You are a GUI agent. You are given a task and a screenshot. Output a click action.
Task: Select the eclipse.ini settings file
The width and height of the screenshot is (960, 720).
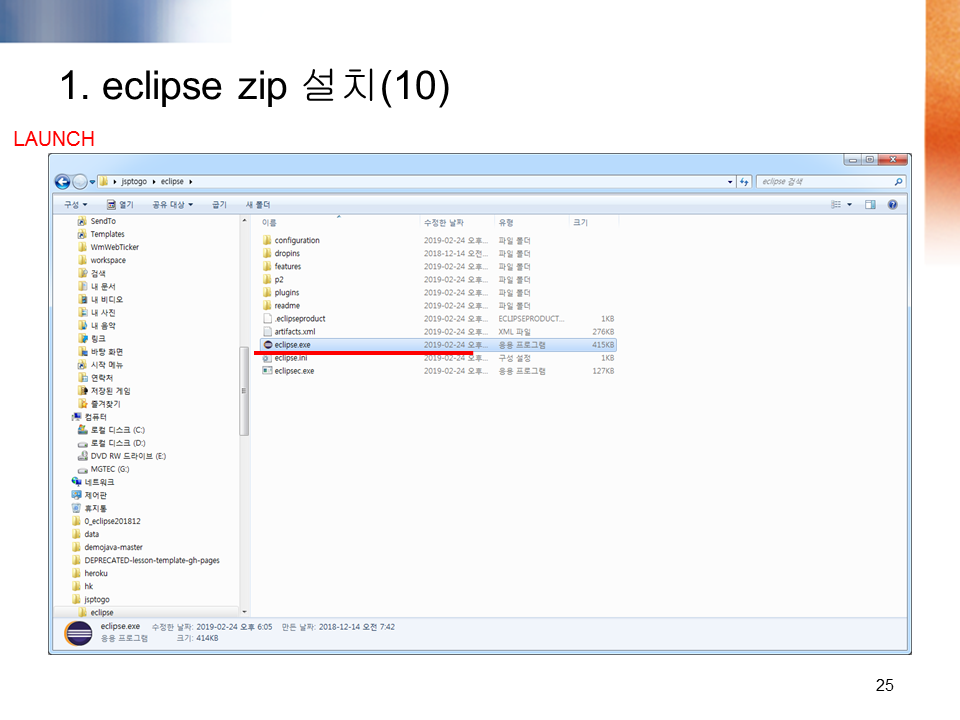tap(438, 358)
